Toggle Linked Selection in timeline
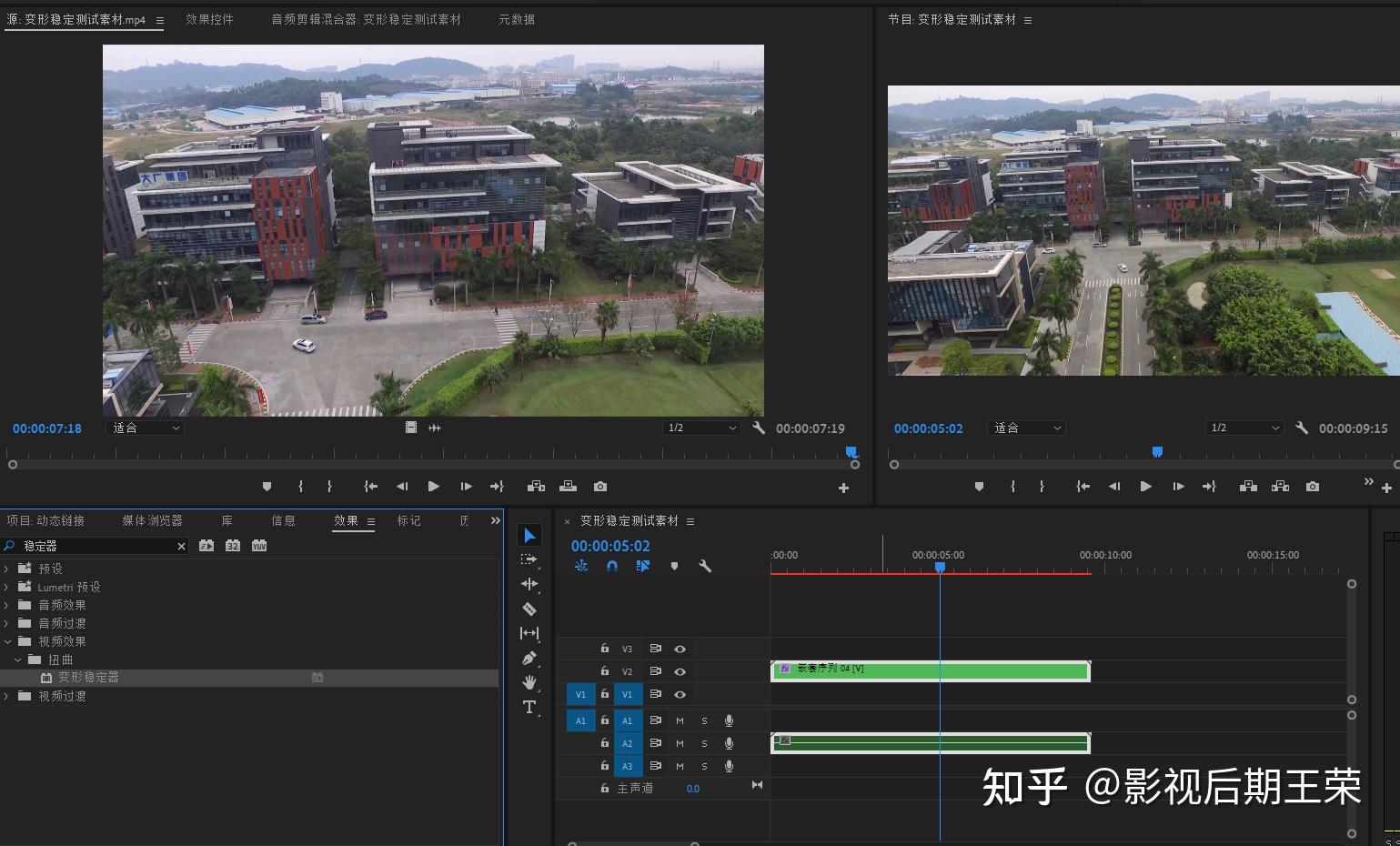Screen dimensions: 1400x846 tap(643, 566)
